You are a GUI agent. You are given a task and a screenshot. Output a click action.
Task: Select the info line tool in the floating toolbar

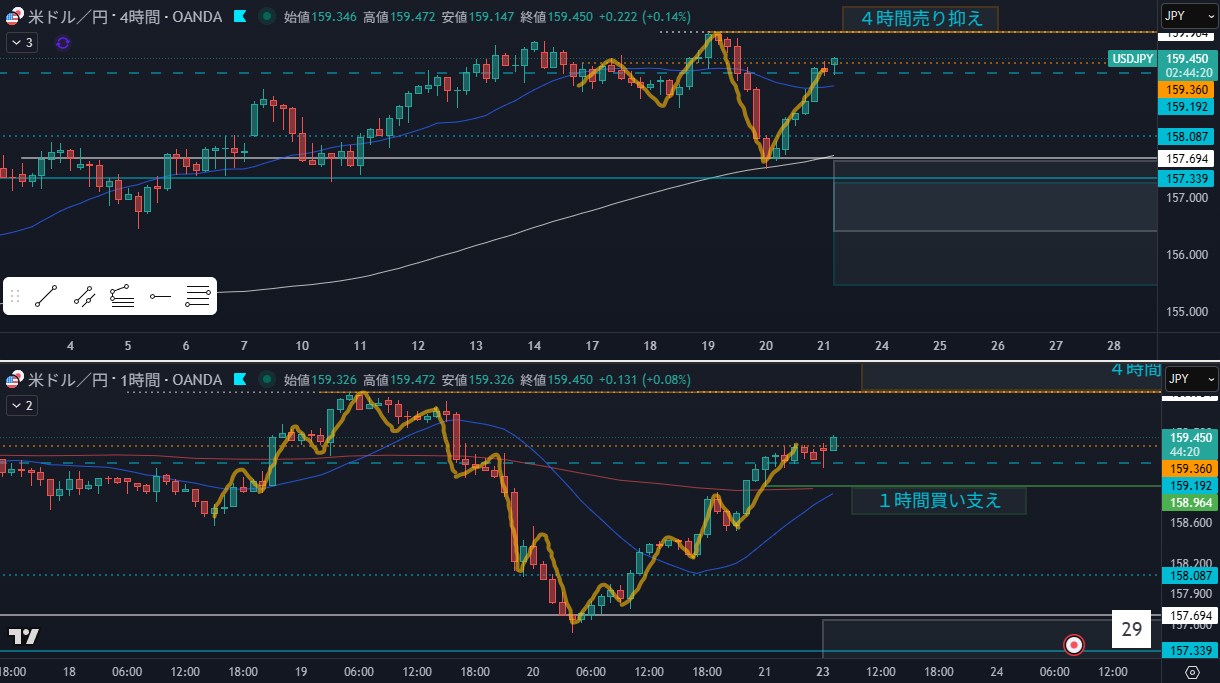point(84,296)
